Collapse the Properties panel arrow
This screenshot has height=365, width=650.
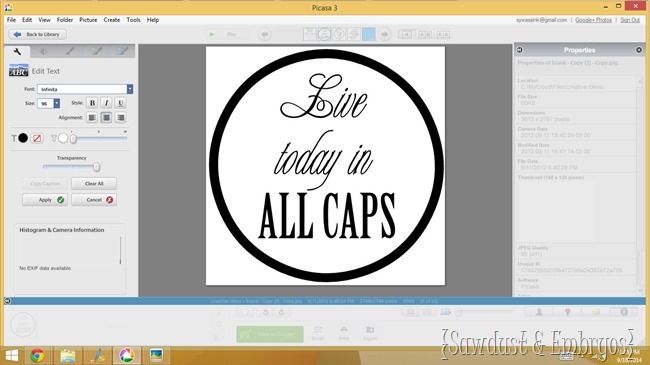click(x=519, y=50)
